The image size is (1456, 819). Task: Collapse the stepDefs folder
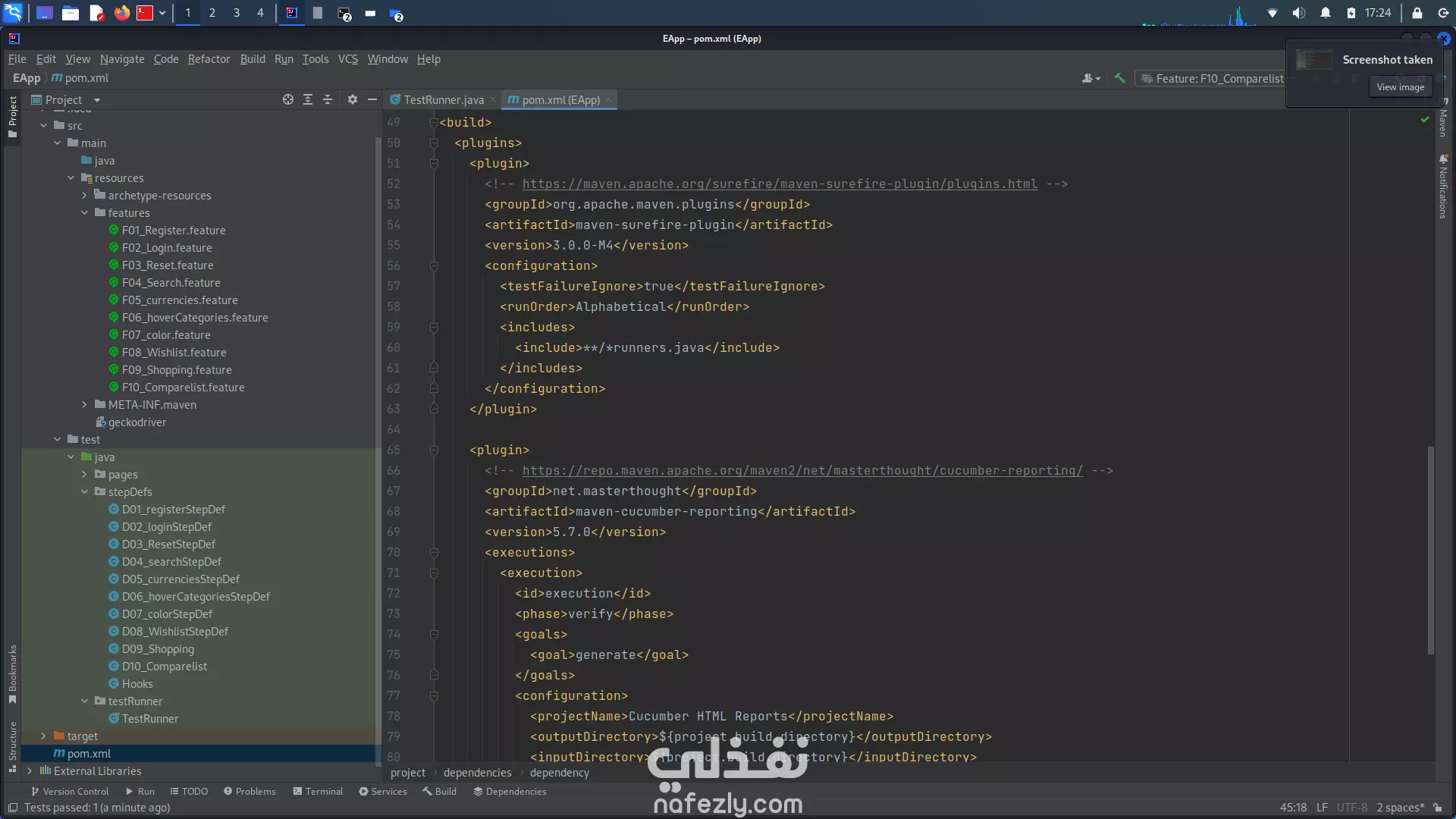pyautogui.click(x=85, y=492)
